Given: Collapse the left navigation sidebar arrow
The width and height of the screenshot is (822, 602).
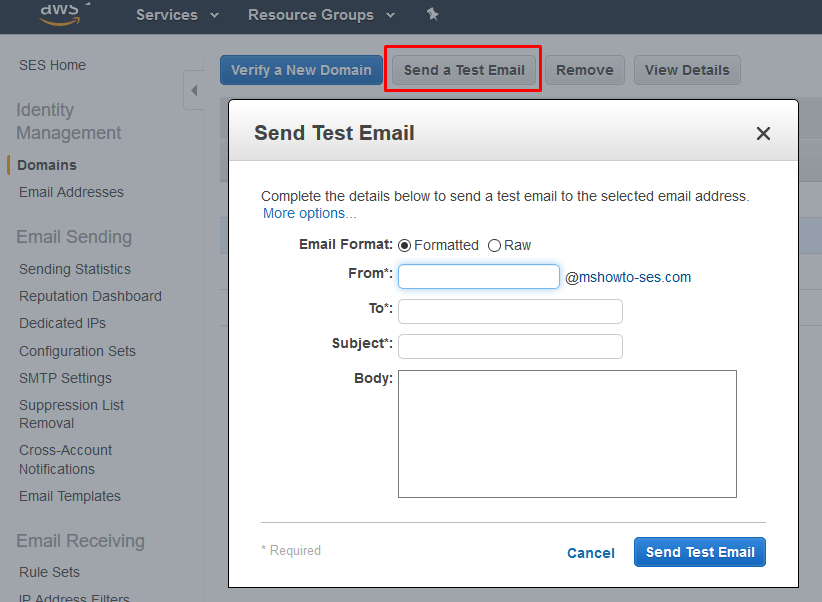Looking at the screenshot, I should click(x=194, y=91).
